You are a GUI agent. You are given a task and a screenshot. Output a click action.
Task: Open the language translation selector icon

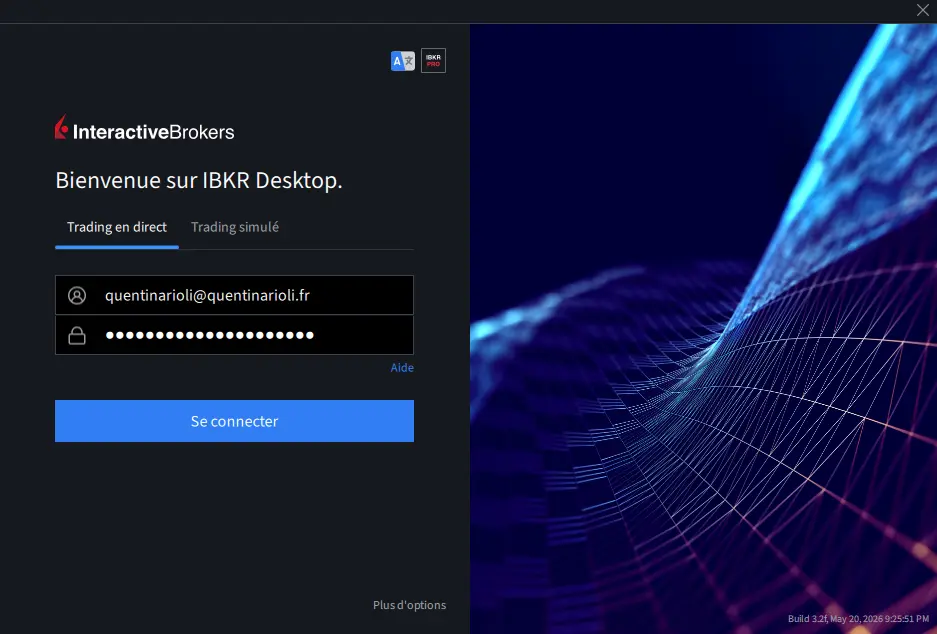[x=403, y=61]
